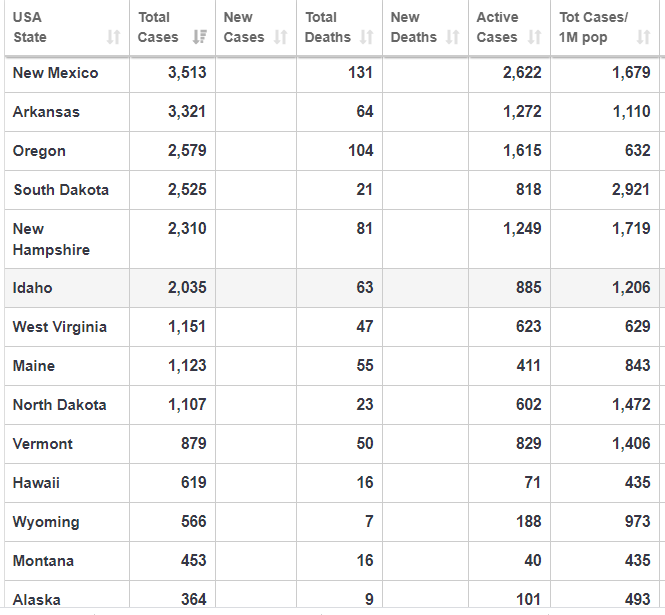Click sort arrows icon in Tot Cases/1M pop column
665x615 pixels.
click(x=643, y=38)
